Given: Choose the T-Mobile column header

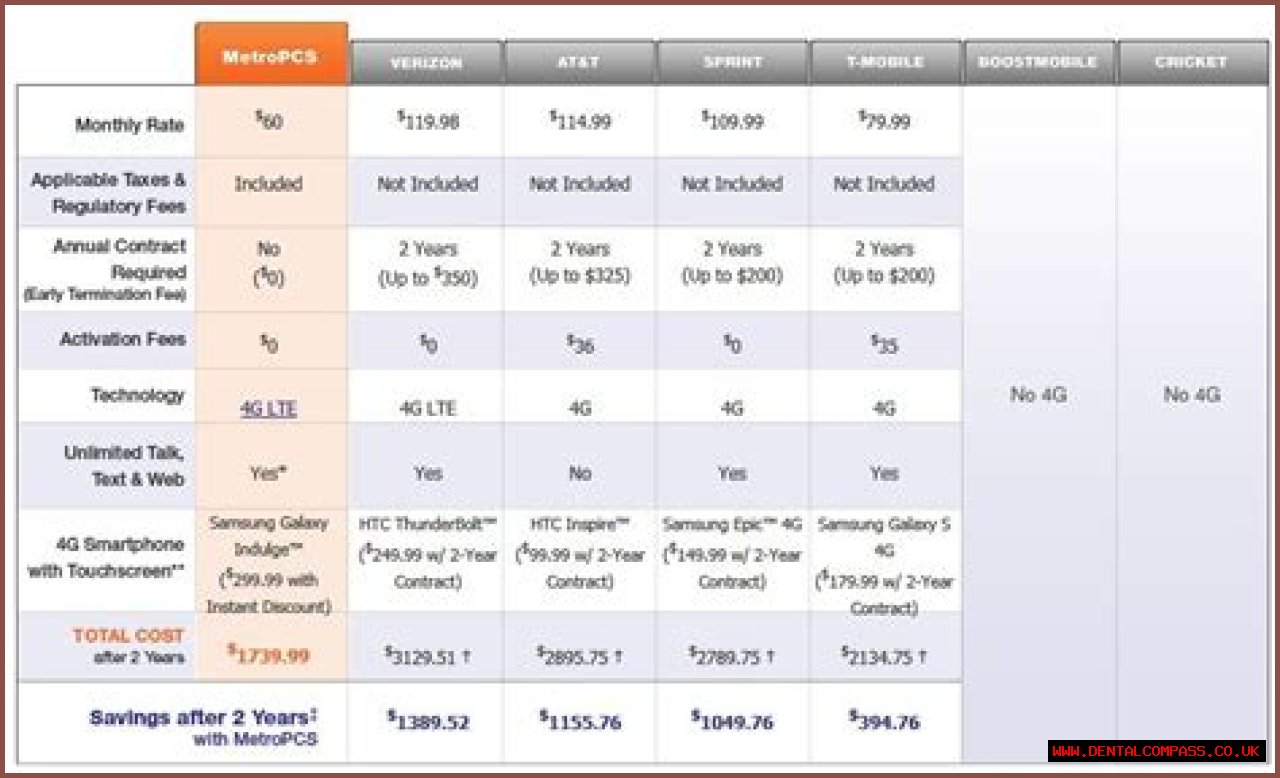Looking at the screenshot, I should click(x=884, y=62).
